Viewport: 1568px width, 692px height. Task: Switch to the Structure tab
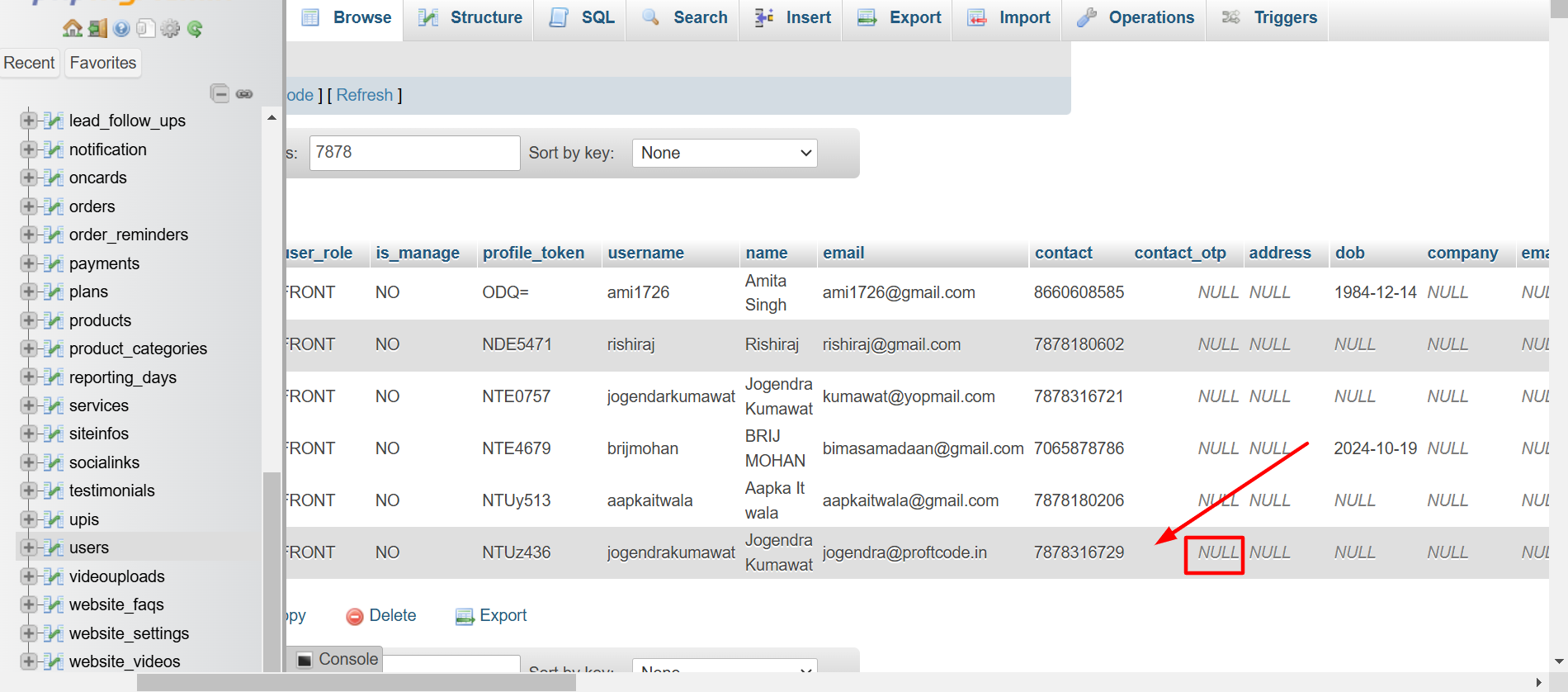(470, 18)
